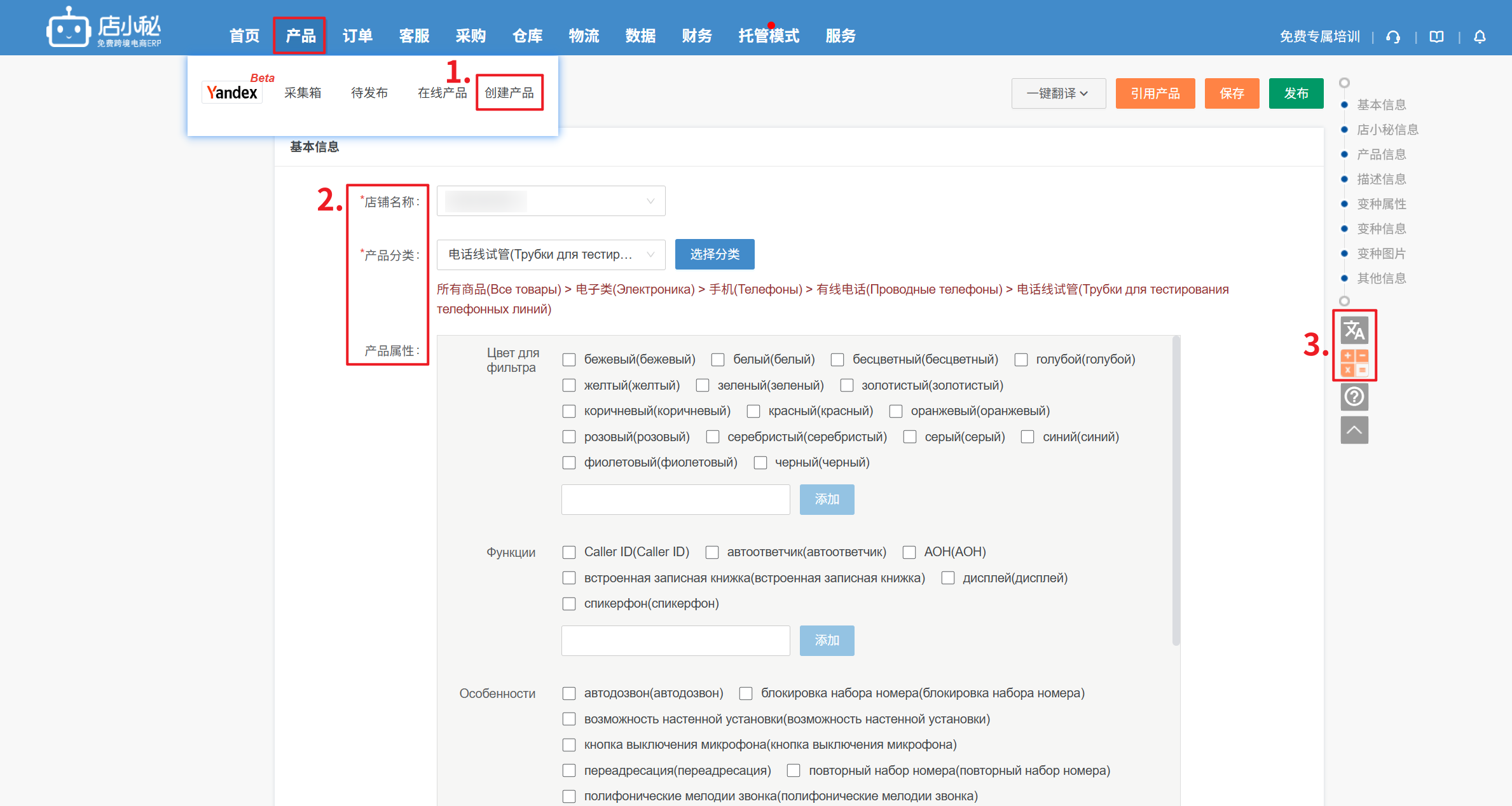Image resolution: width=1512 pixels, height=806 pixels.
Task: Open the 订单 menu in top navigation
Action: click(x=357, y=36)
